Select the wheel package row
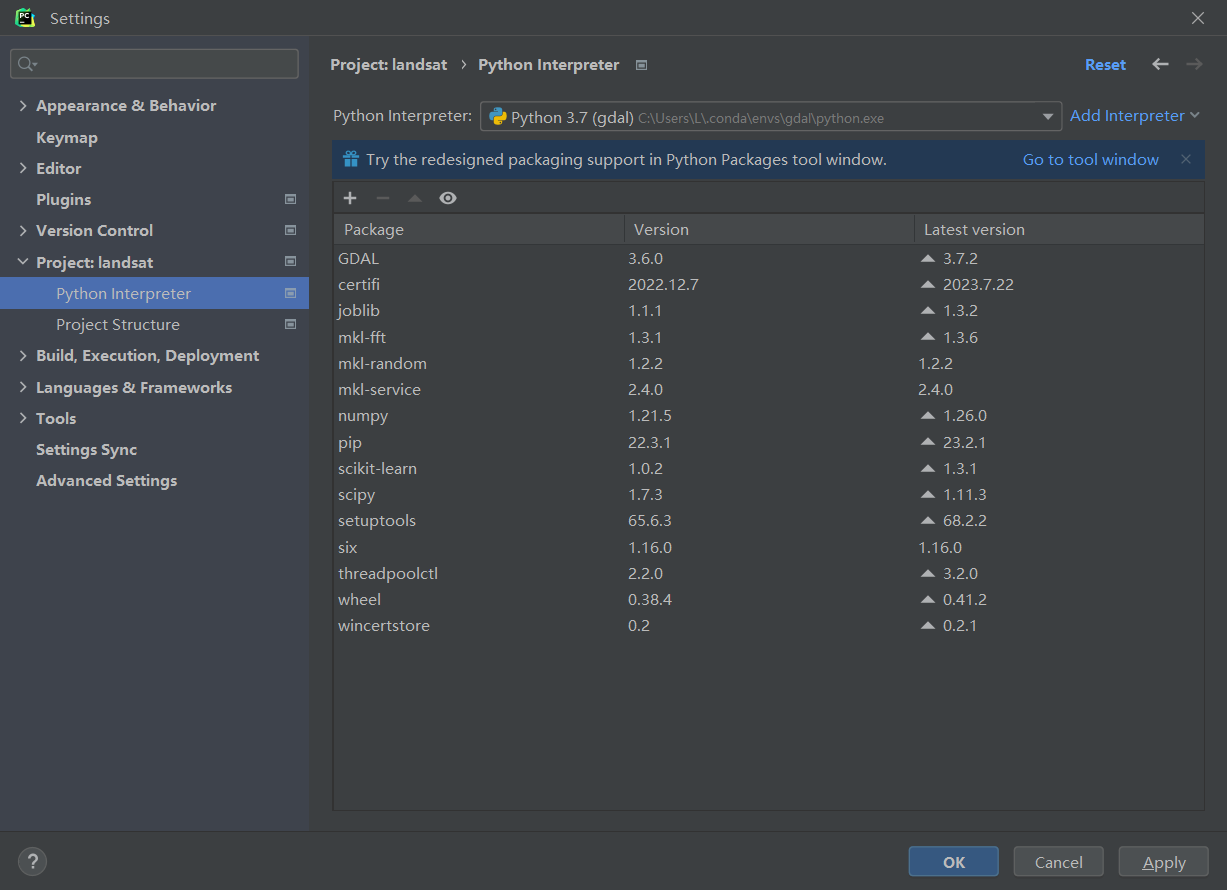 coord(769,599)
